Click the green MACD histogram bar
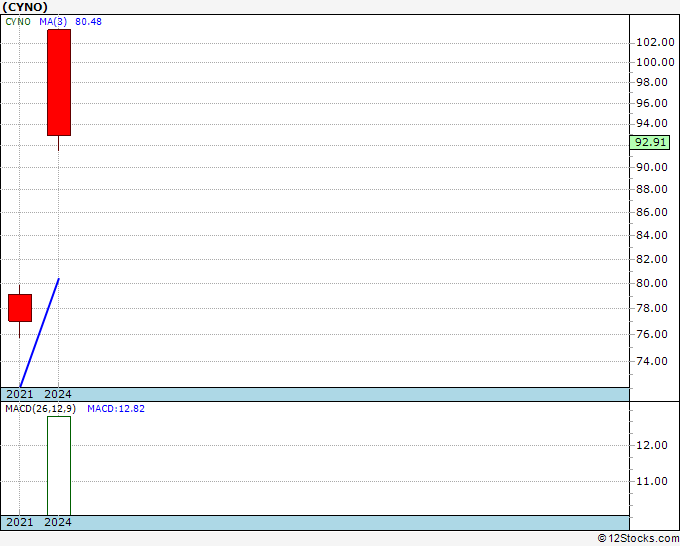 [x=59, y=466]
